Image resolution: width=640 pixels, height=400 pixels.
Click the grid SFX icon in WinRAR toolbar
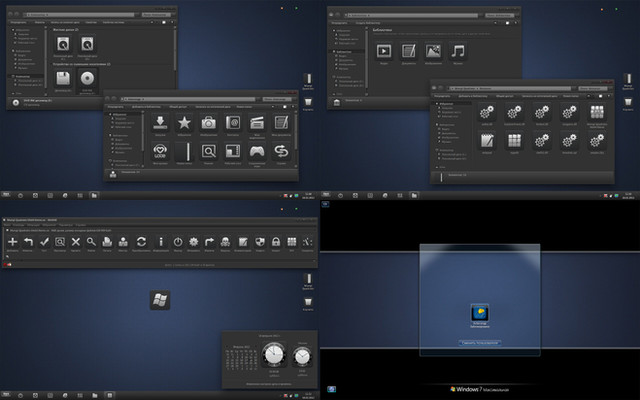[x=291, y=242]
